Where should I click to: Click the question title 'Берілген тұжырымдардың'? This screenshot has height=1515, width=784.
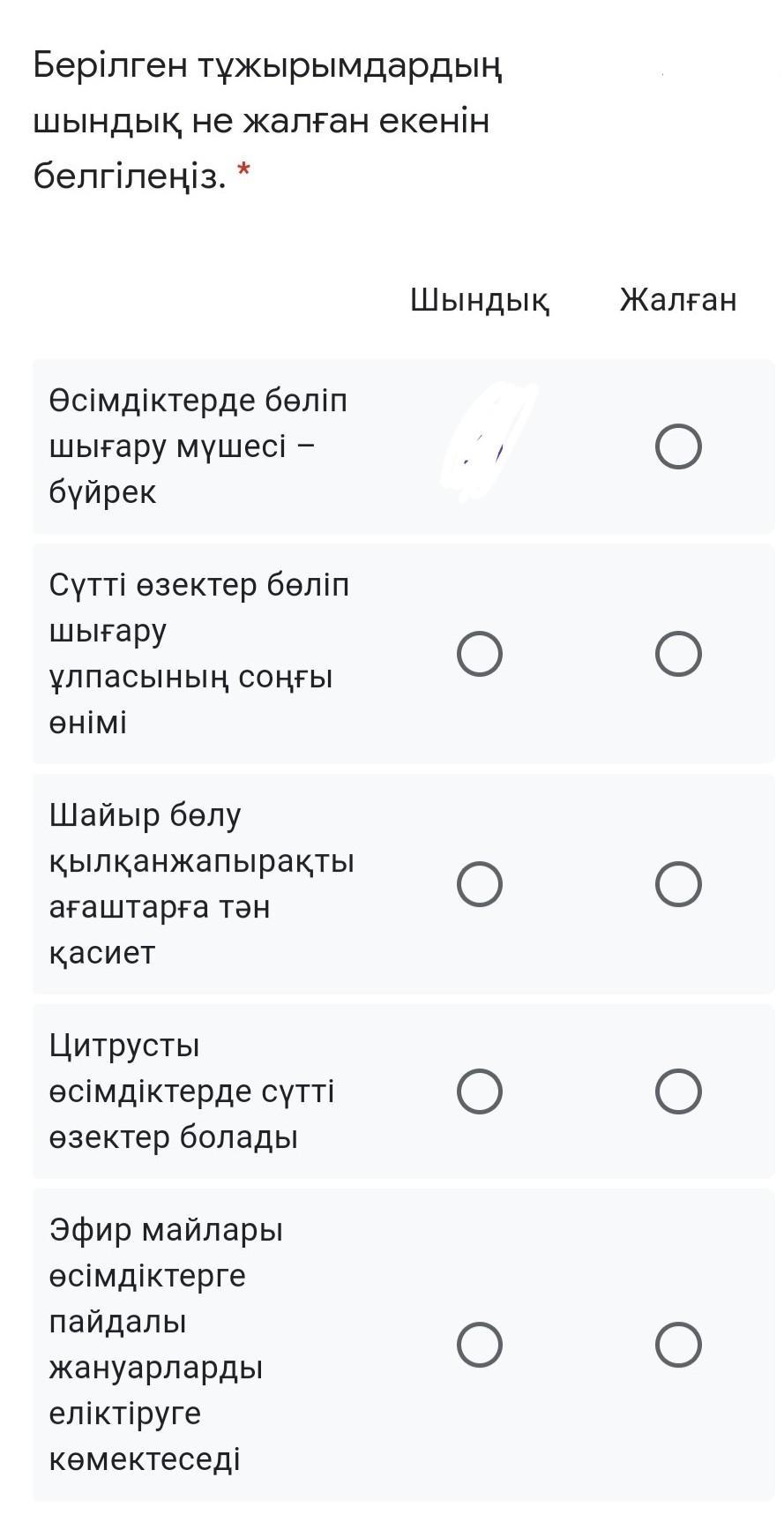(x=267, y=65)
